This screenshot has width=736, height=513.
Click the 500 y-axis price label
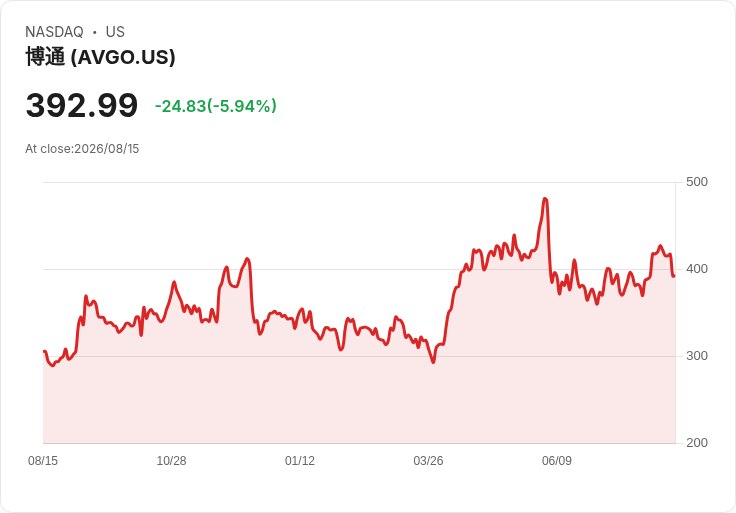pos(697,182)
